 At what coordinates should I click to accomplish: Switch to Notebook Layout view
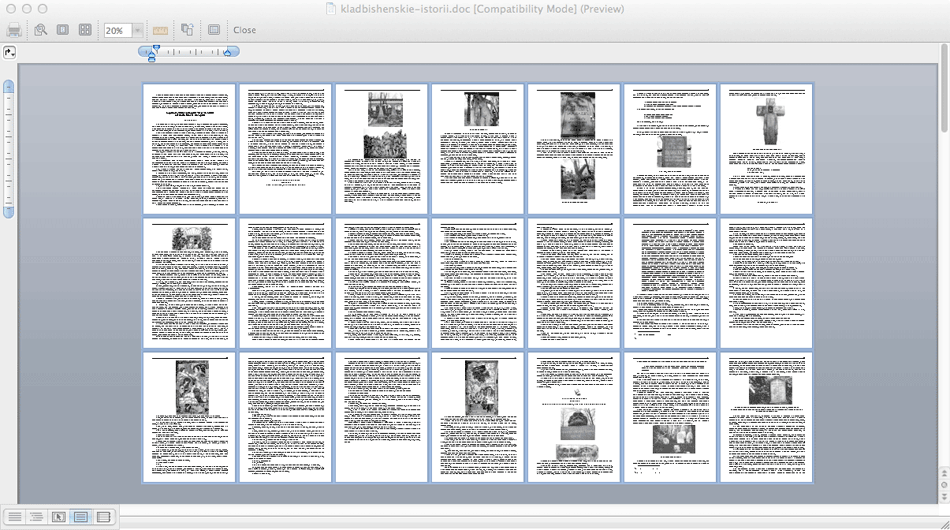103,517
